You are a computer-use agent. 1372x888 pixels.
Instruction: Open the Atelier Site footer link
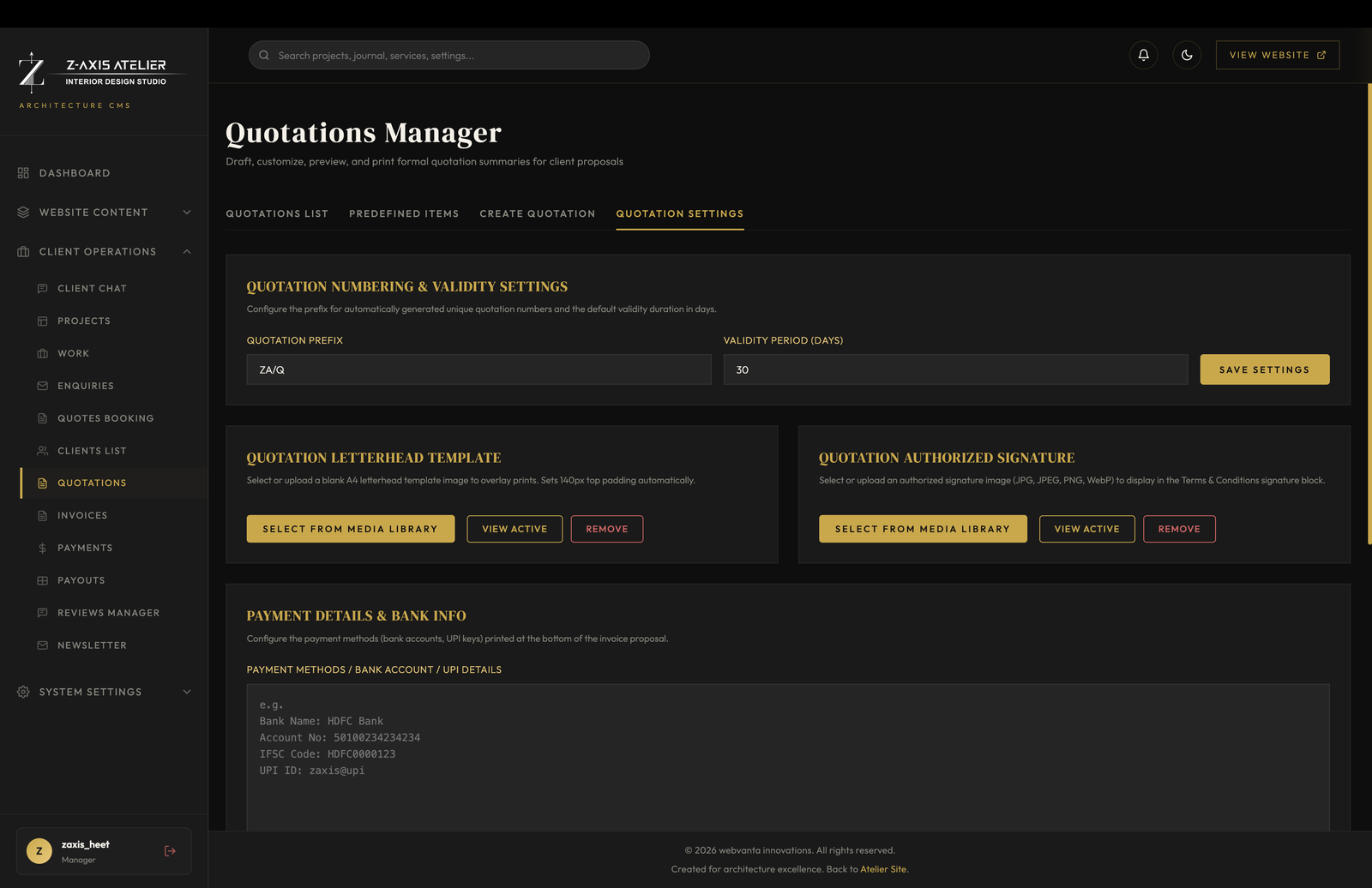click(883, 869)
